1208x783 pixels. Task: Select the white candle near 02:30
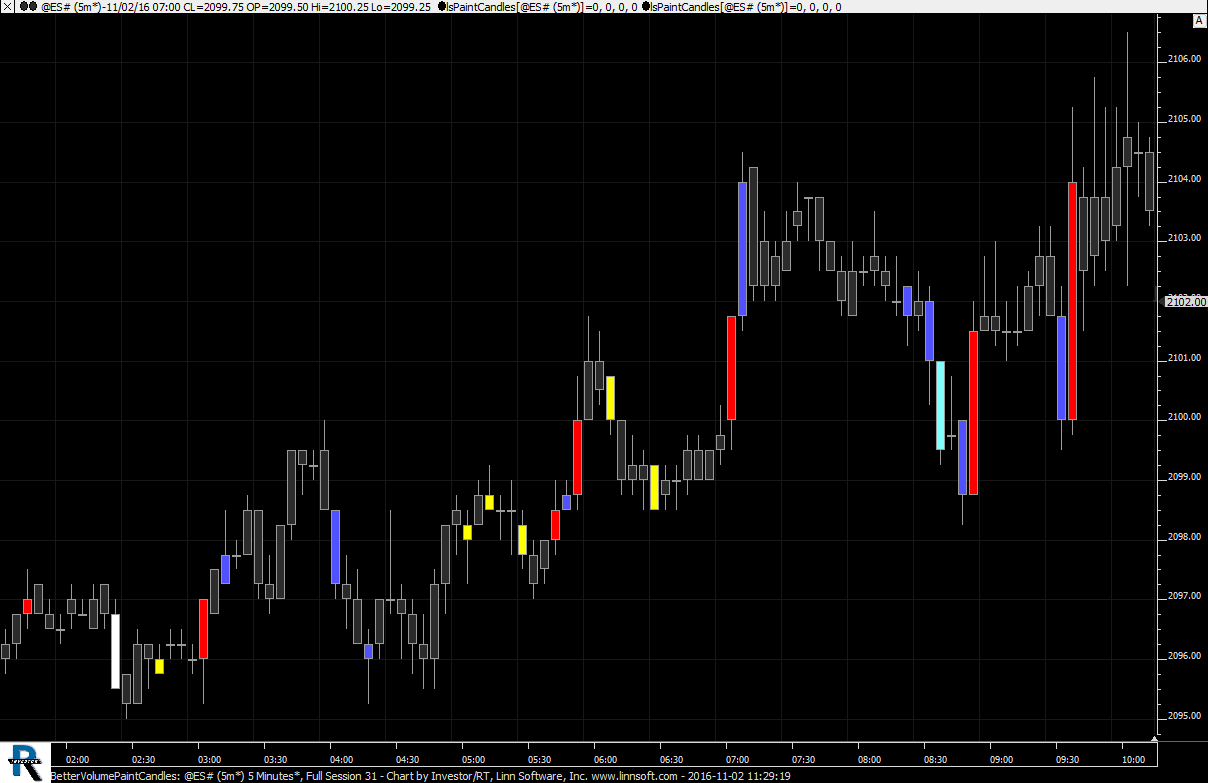pyautogui.click(x=115, y=651)
